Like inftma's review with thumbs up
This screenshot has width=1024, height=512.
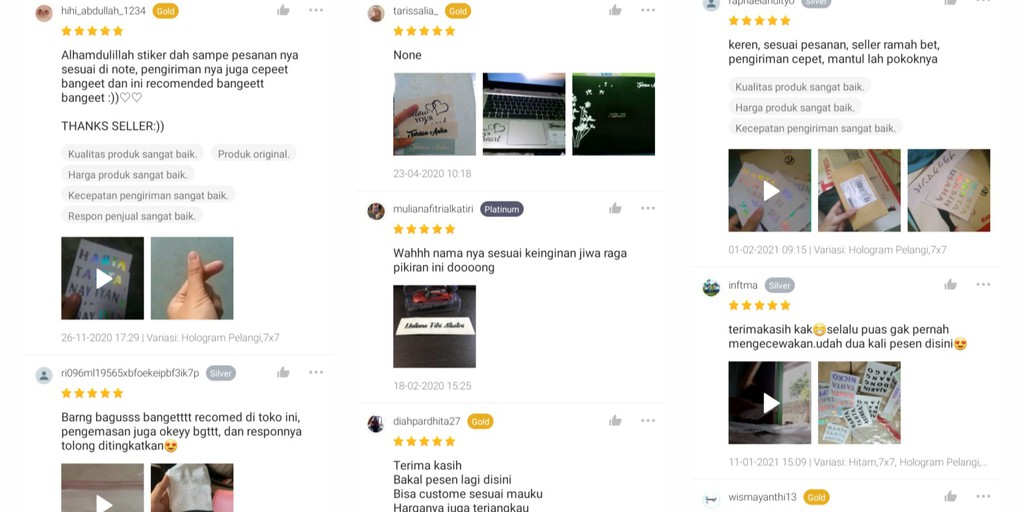pos(950,284)
